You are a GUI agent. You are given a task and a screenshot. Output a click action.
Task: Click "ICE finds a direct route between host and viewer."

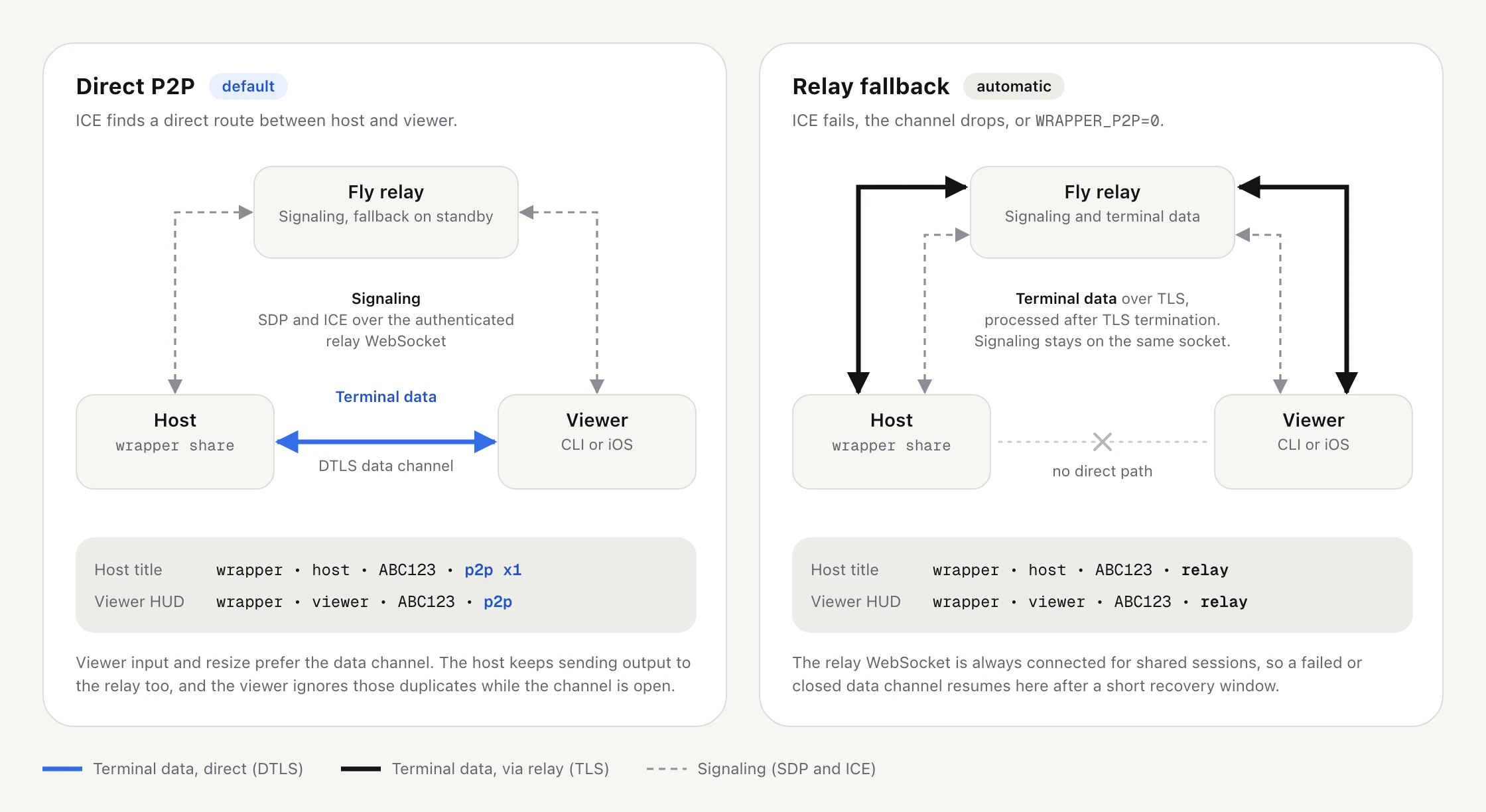click(267, 121)
